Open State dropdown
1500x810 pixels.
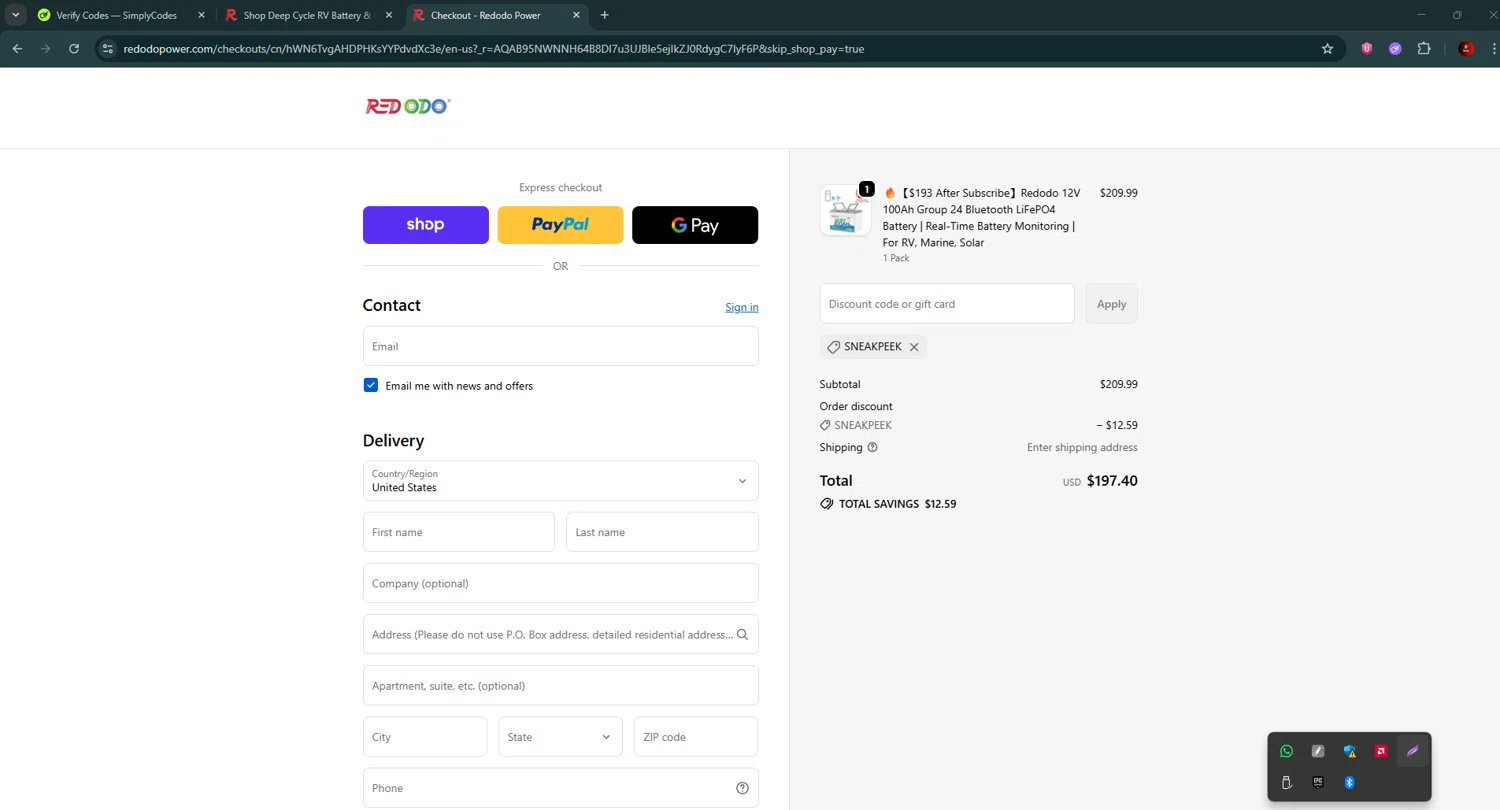click(x=560, y=737)
